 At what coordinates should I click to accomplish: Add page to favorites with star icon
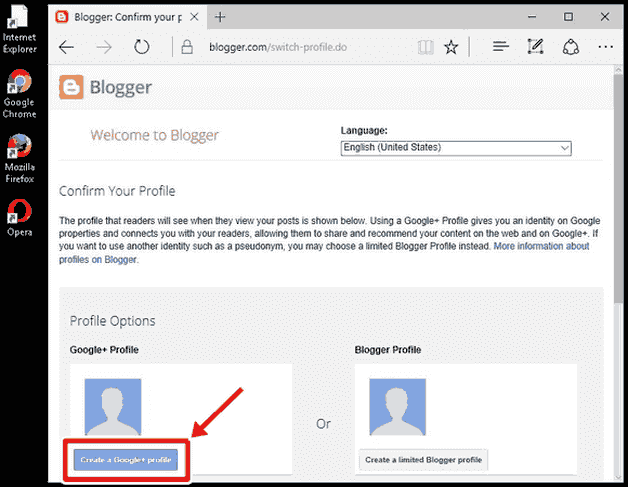tap(451, 47)
